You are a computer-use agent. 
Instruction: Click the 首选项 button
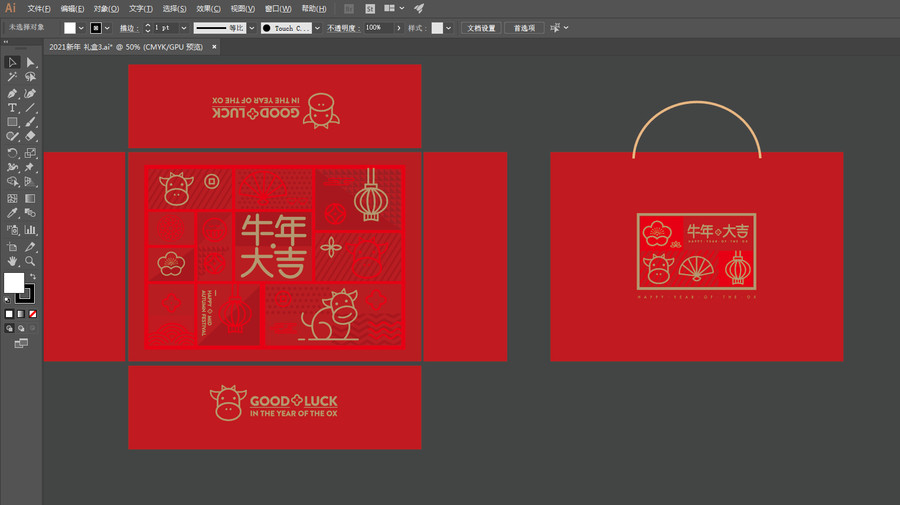pos(524,28)
